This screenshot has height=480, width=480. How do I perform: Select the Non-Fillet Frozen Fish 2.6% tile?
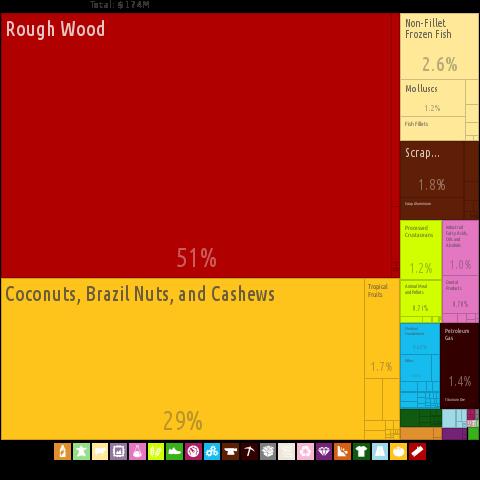[439, 46]
